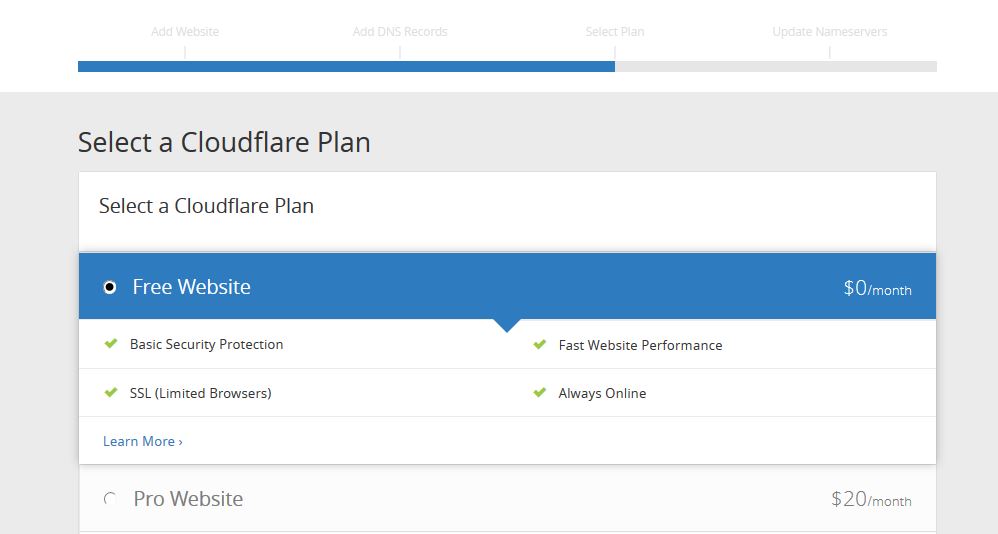The width and height of the screenshot is (998, 534).
Task: Click the SSL (Limited Browsers) checkmark icon
Action: 111,393
